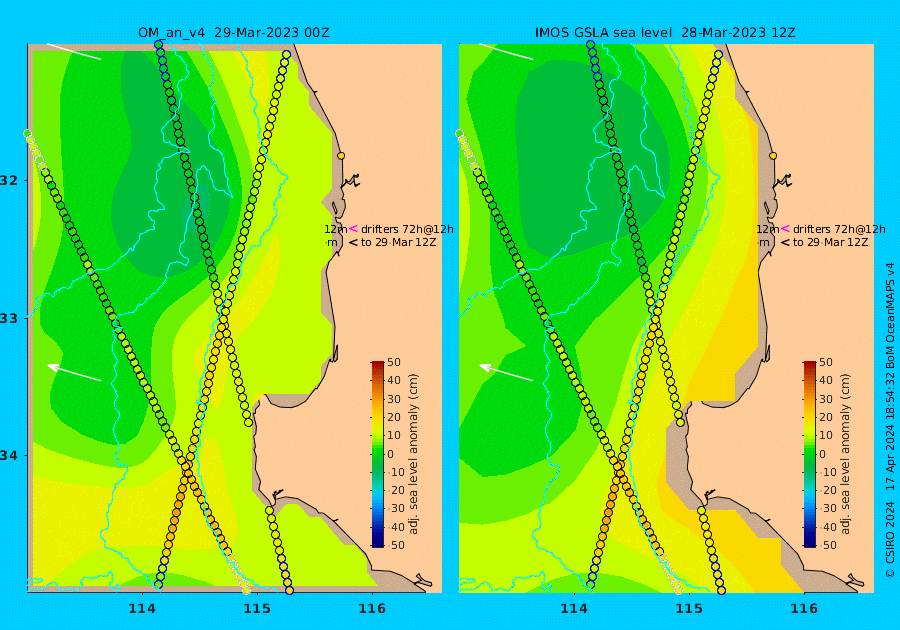Click longitude label '115' under the right map
Screen dimensions: 900x630
(689, 608)
